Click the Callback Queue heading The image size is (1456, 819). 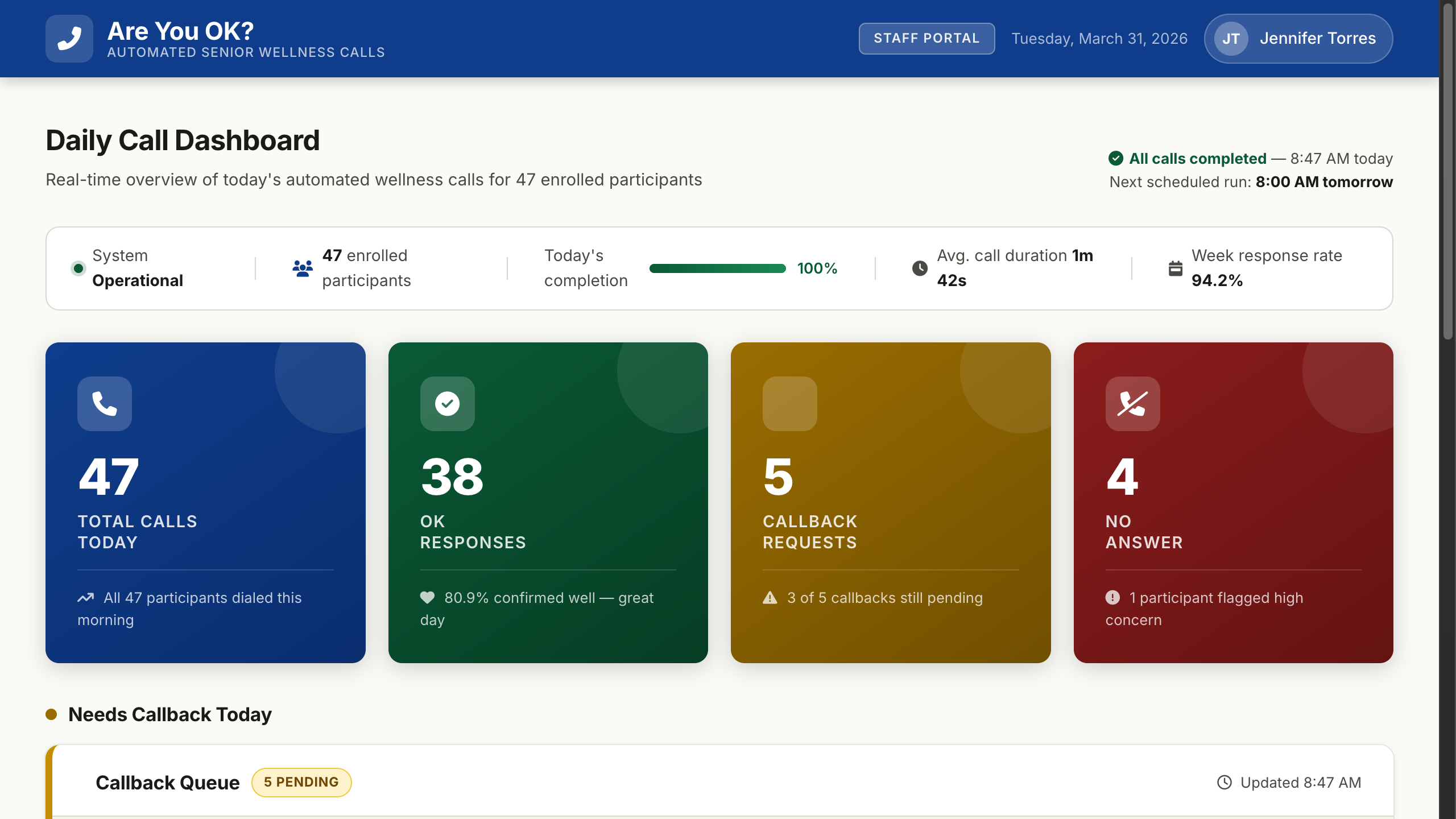coord(167,782)
